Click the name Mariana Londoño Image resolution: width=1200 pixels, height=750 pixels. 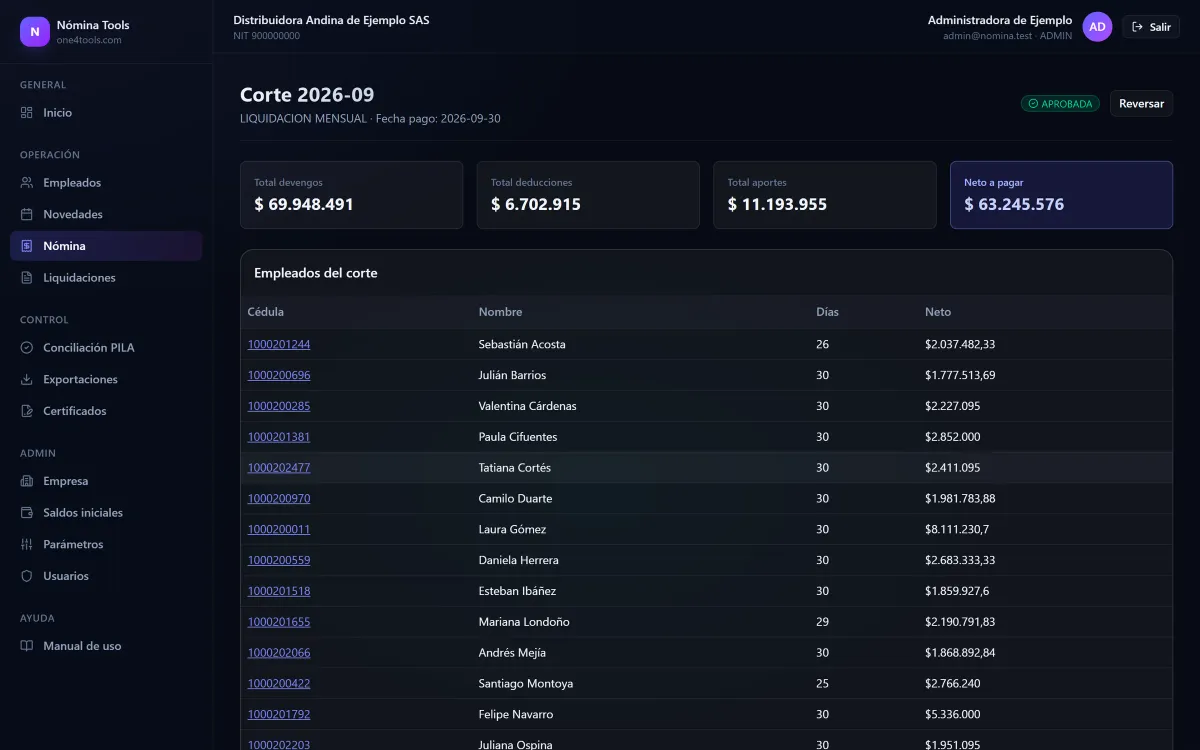[x=524, y=622]
